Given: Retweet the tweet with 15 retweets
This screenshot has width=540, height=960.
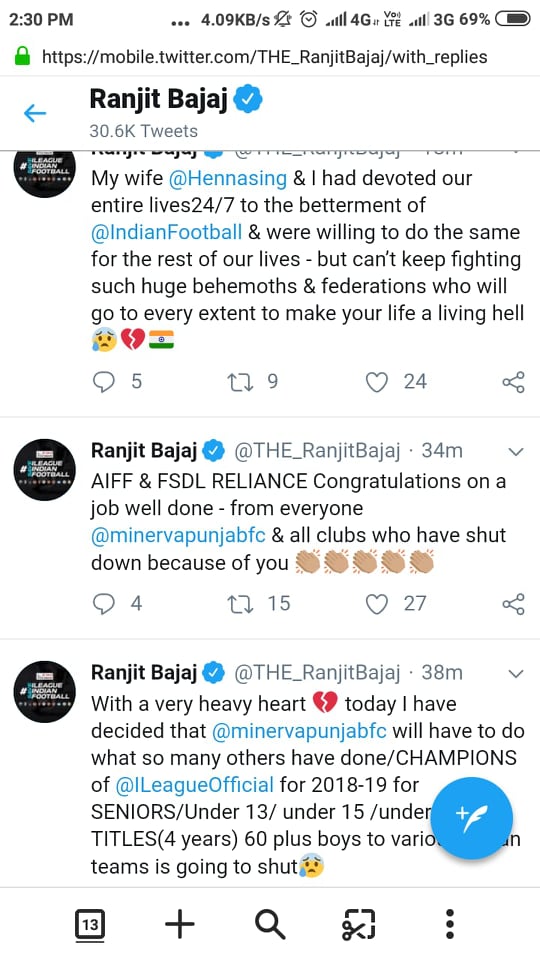Looking at the screenshot, I should pos(236,604).
